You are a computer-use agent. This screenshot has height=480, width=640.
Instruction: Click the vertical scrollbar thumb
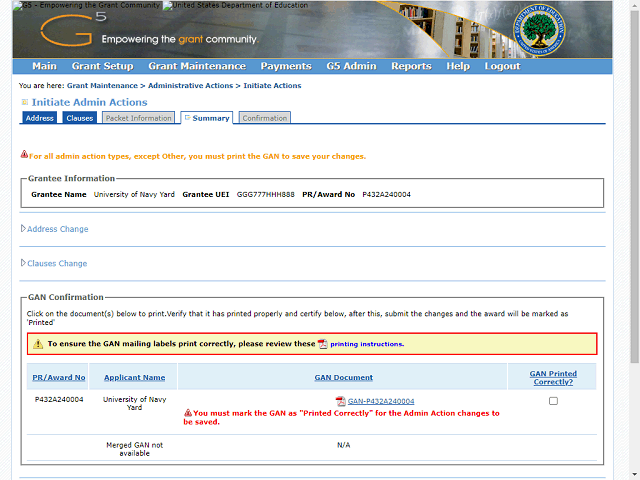pyautogui.click(x=635, y=187)
